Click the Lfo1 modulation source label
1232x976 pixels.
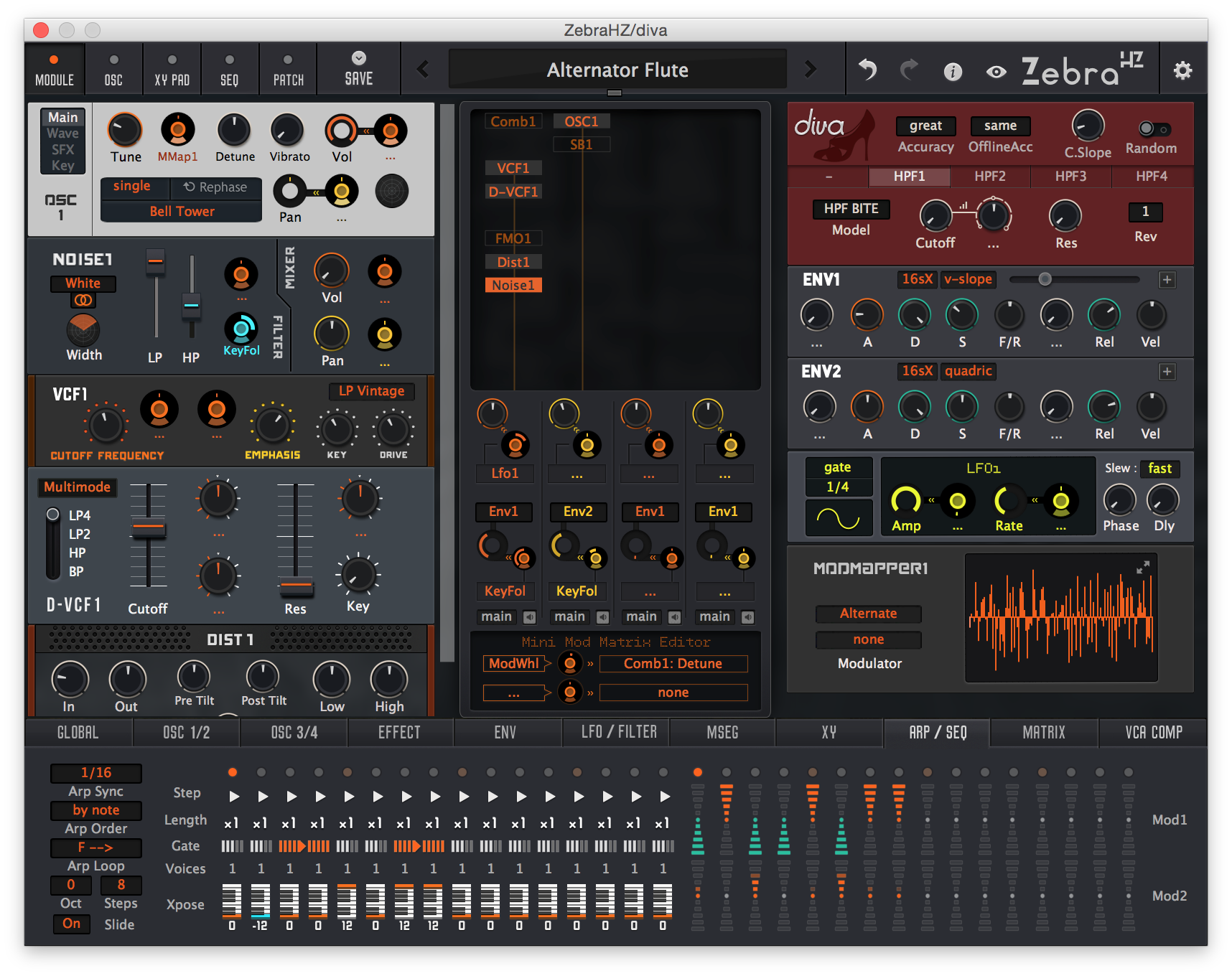[504, 474]
